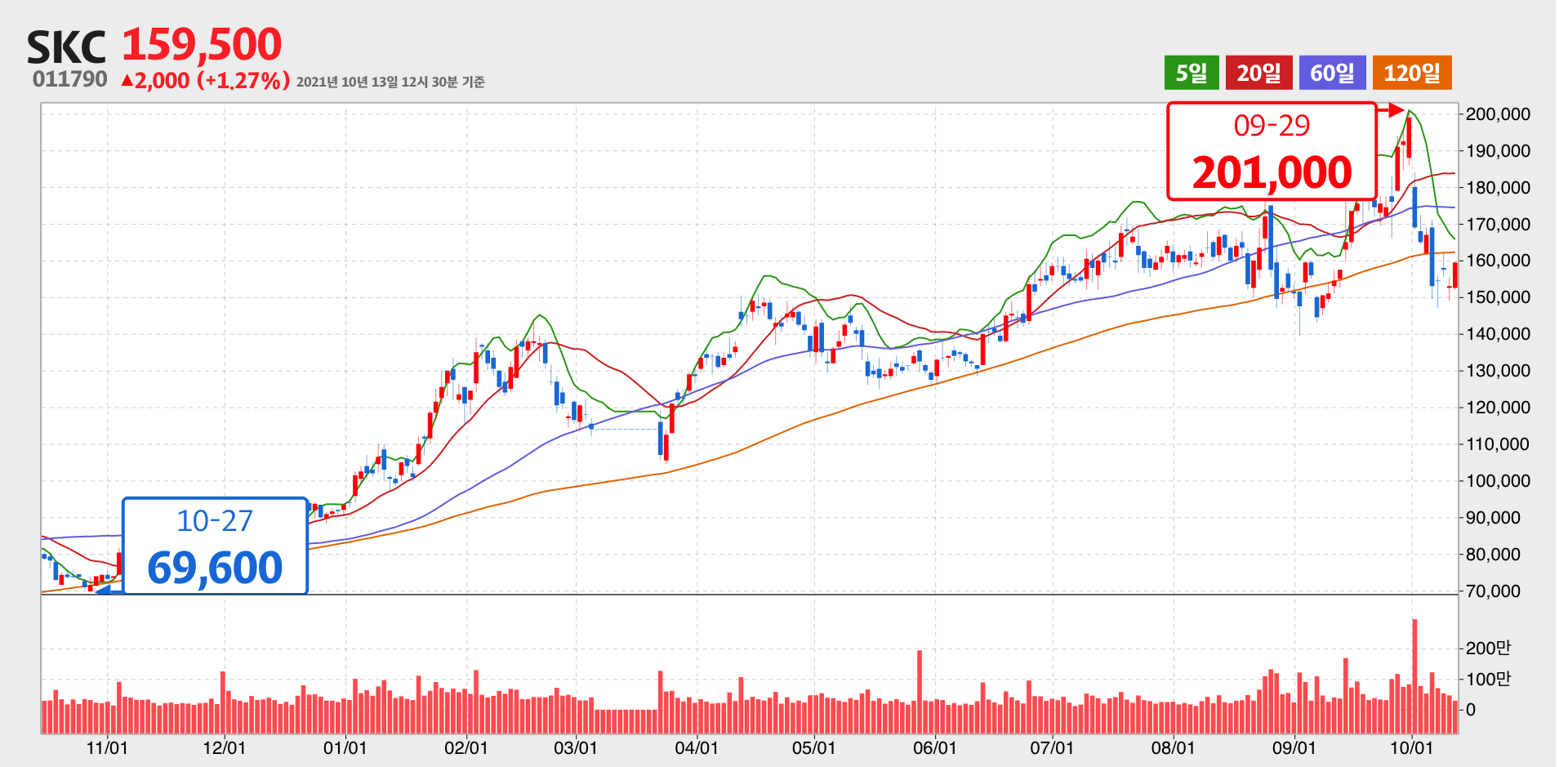Click the 160,000 price axis label
Screen dimensions: 1568x767
click(x=1498, y=261)
